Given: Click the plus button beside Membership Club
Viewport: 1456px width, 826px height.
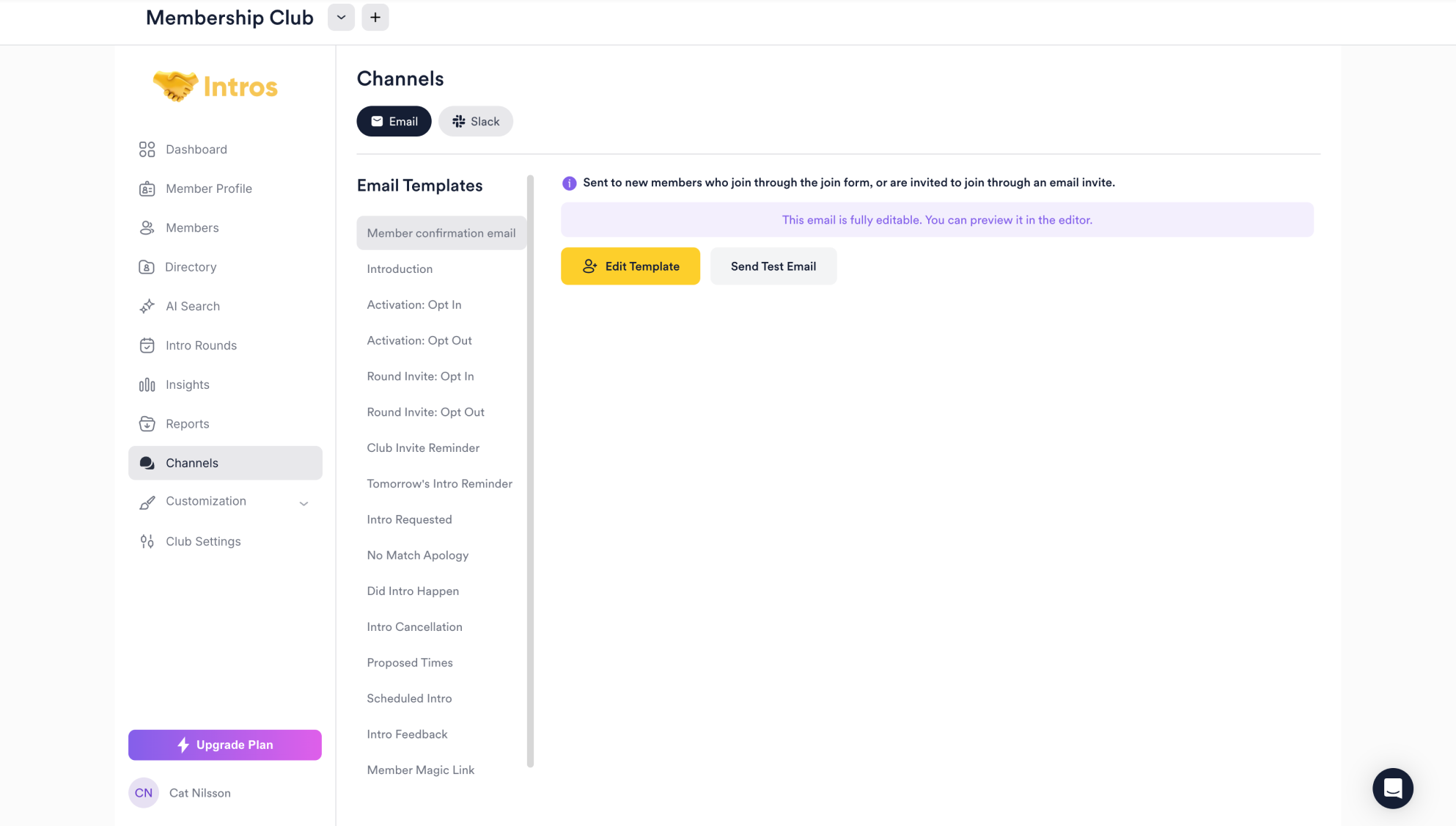Looking at the screenshot, I should click(375, 18).
